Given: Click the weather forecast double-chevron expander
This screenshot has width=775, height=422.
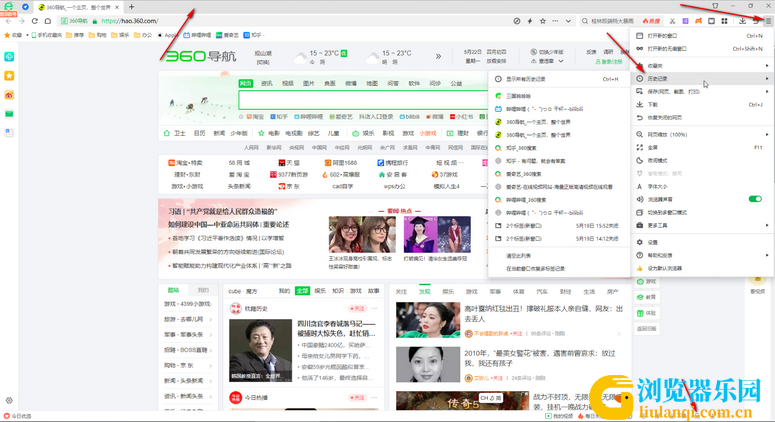Looking at the screenshot, I should [x=438, y=56].
